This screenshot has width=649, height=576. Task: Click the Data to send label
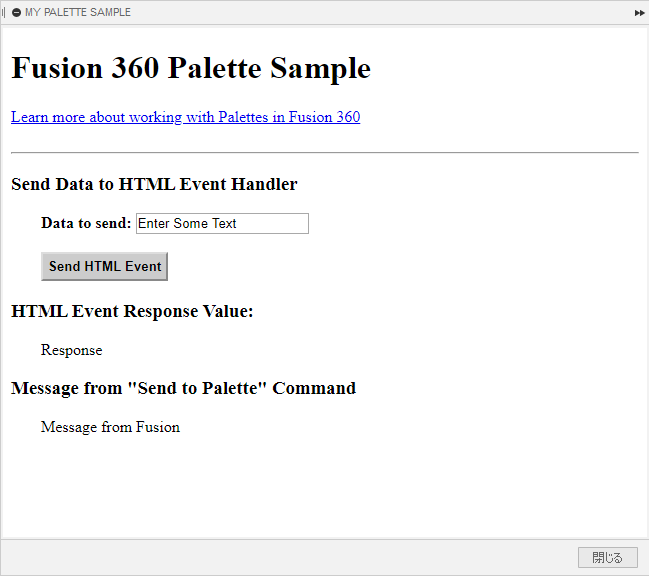(86, 223)
